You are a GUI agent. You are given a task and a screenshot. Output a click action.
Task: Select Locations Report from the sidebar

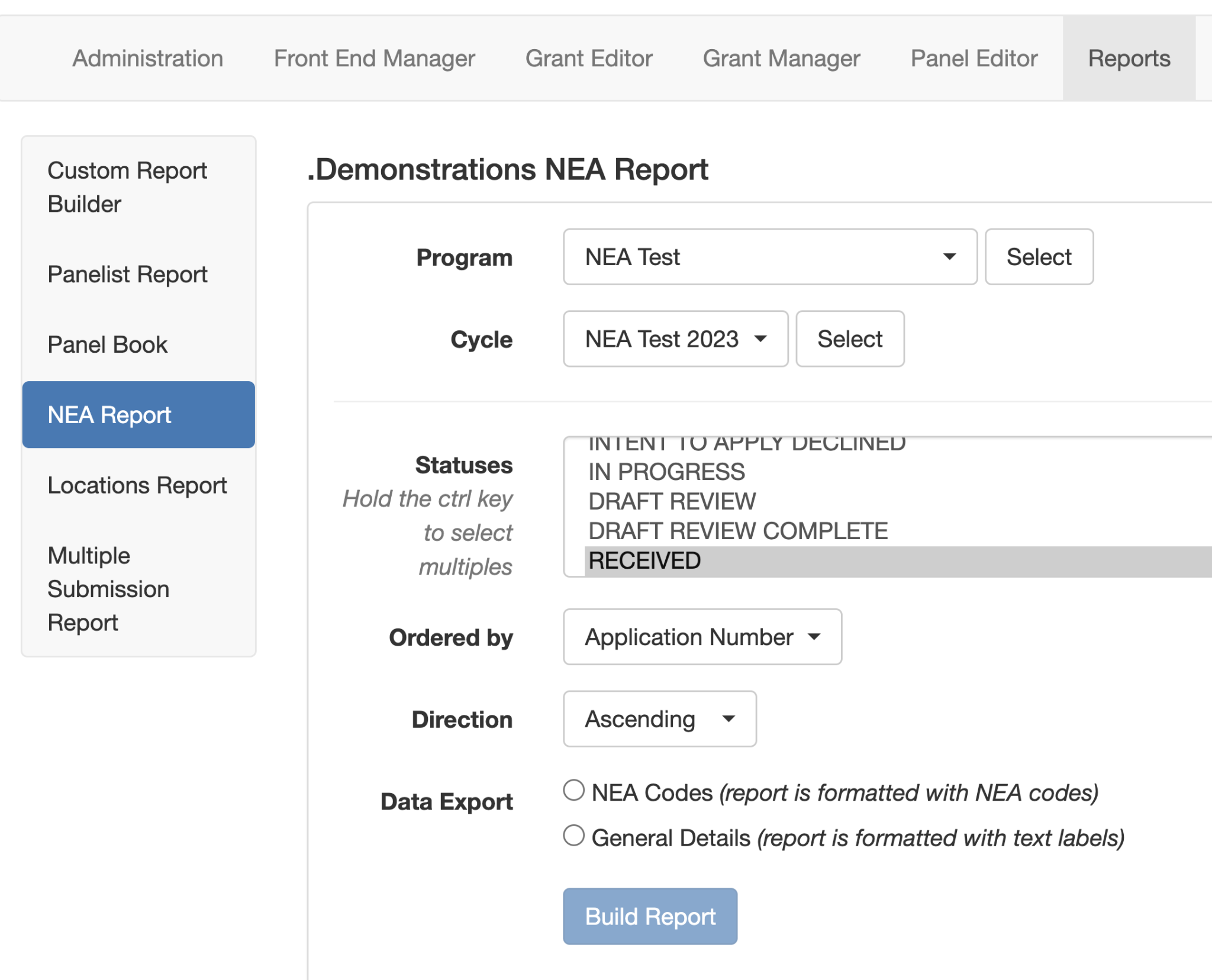[x=137, y=485]
